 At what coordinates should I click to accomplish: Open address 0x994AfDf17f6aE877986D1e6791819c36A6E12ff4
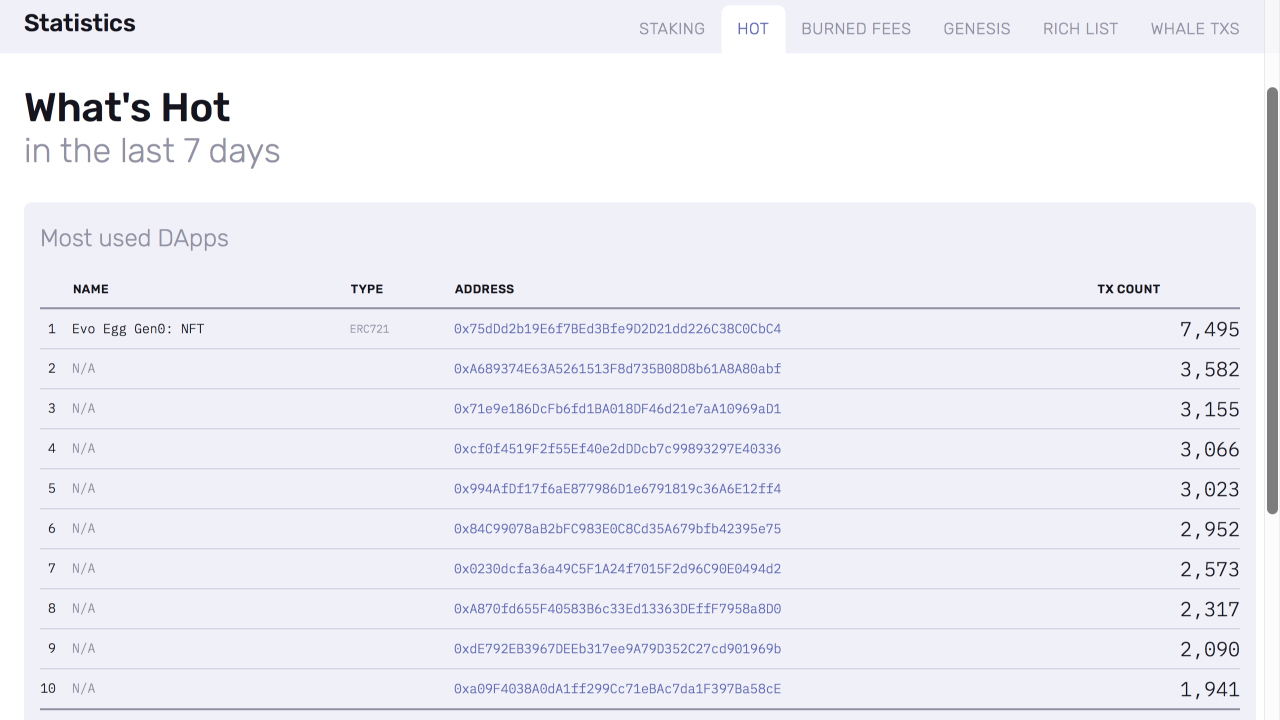tap(618, 489)
